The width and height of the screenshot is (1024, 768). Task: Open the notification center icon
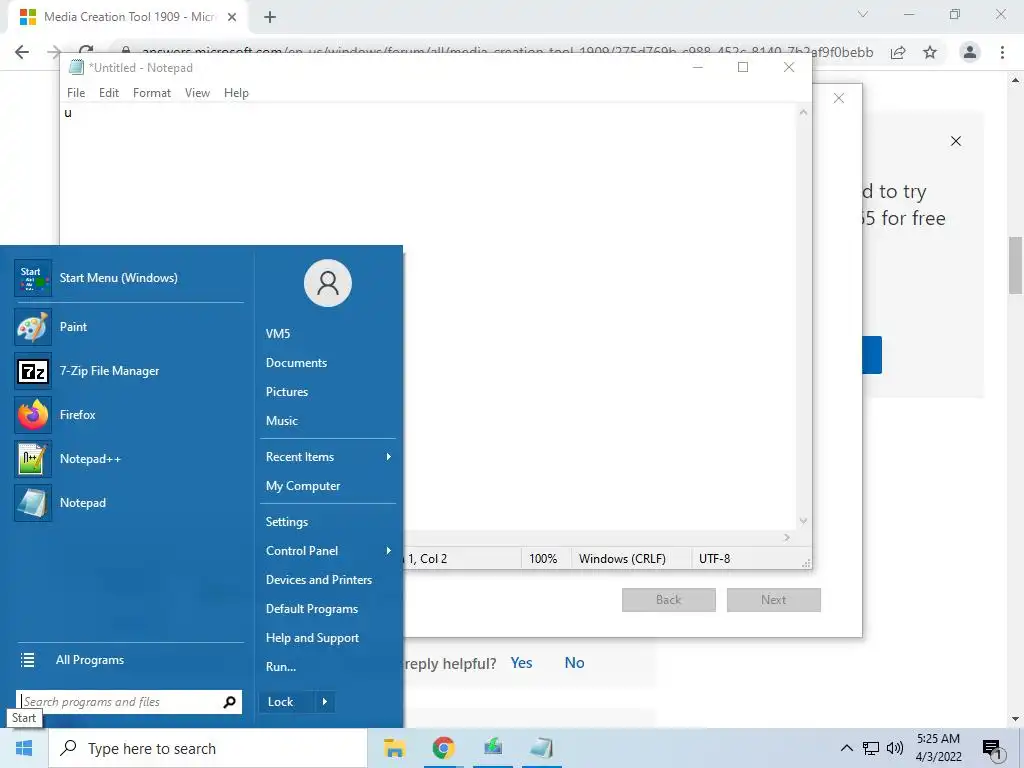993,750
